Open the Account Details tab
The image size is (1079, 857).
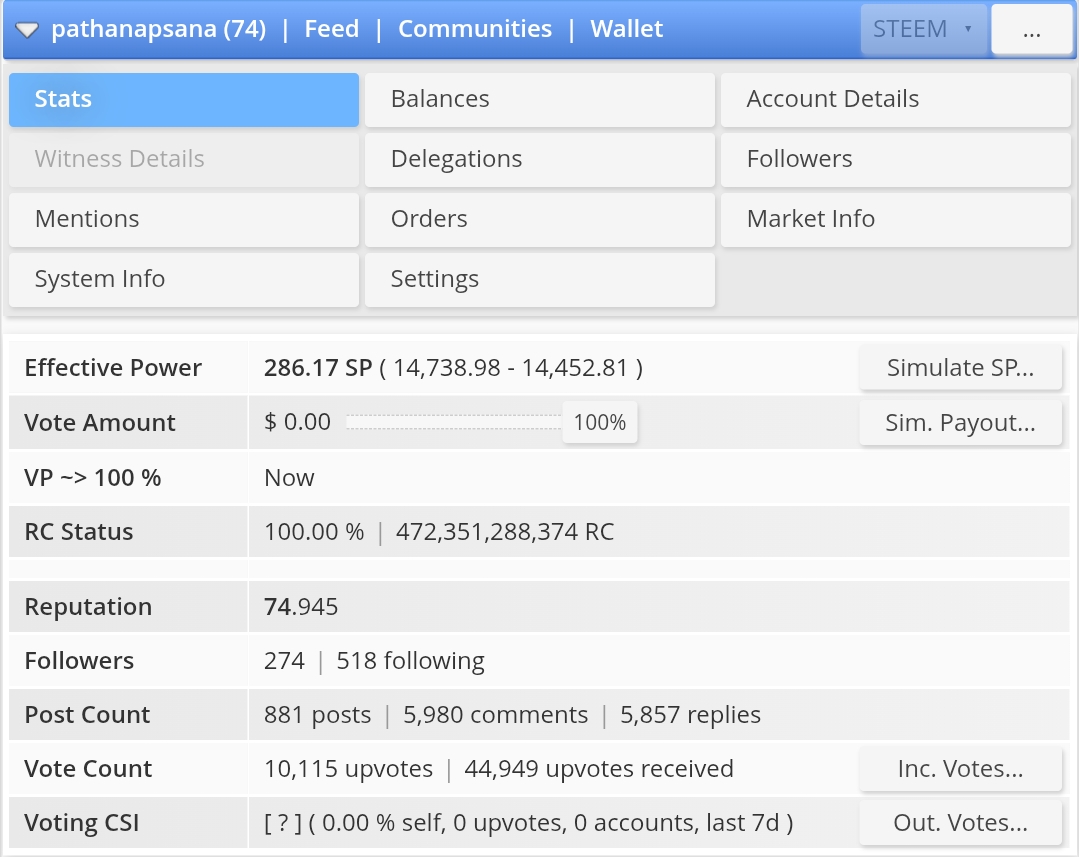tap(895, 99)
